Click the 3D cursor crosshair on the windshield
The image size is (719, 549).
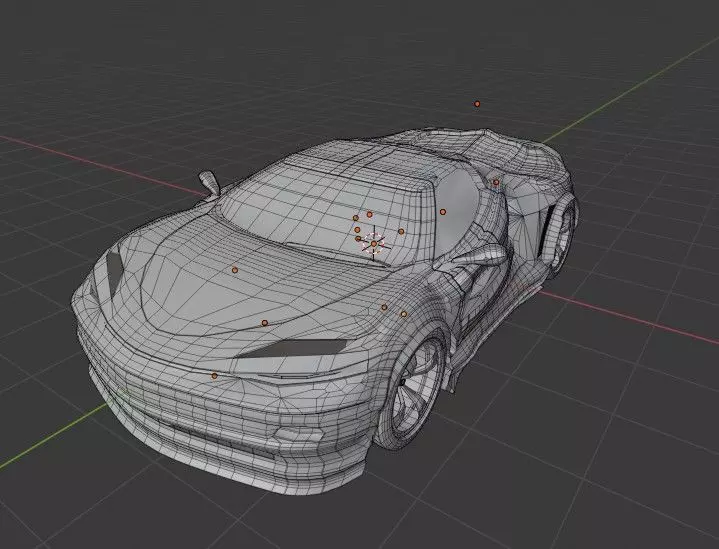pyautogui.click(x=374, y=244)
